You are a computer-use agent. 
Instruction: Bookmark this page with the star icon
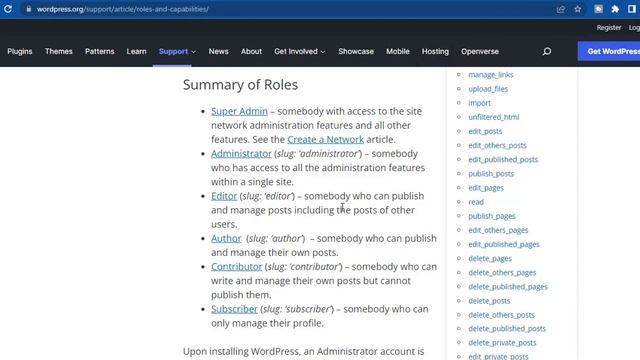578,9
